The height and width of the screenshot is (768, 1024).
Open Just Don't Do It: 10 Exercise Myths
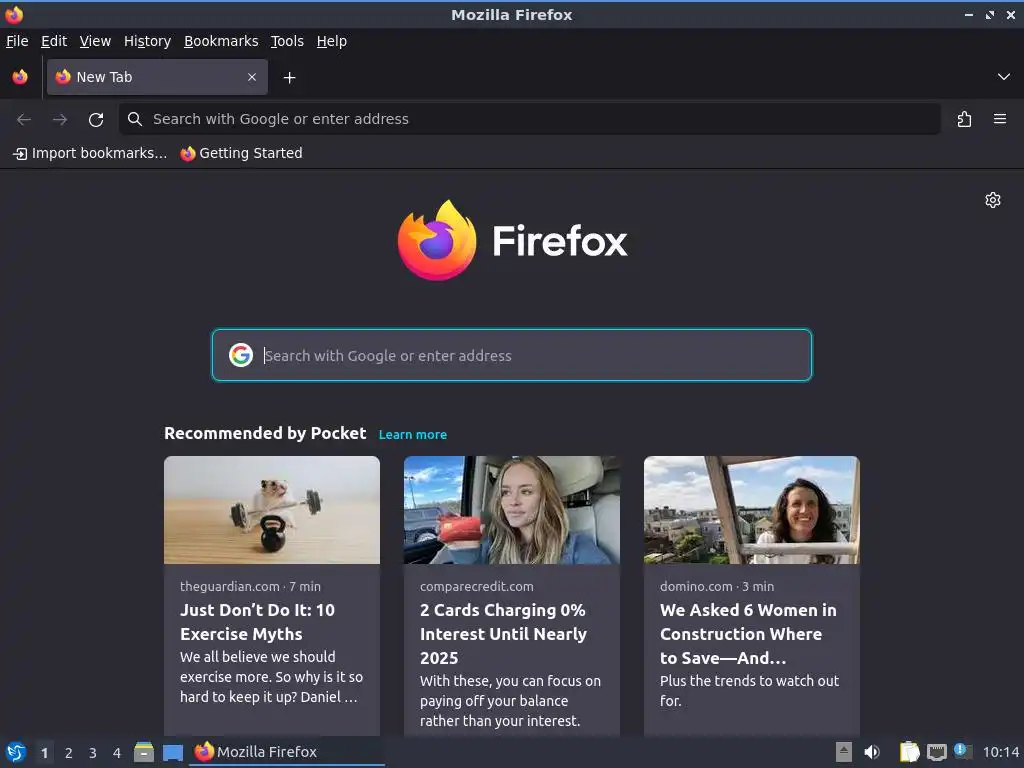point(257,622)
